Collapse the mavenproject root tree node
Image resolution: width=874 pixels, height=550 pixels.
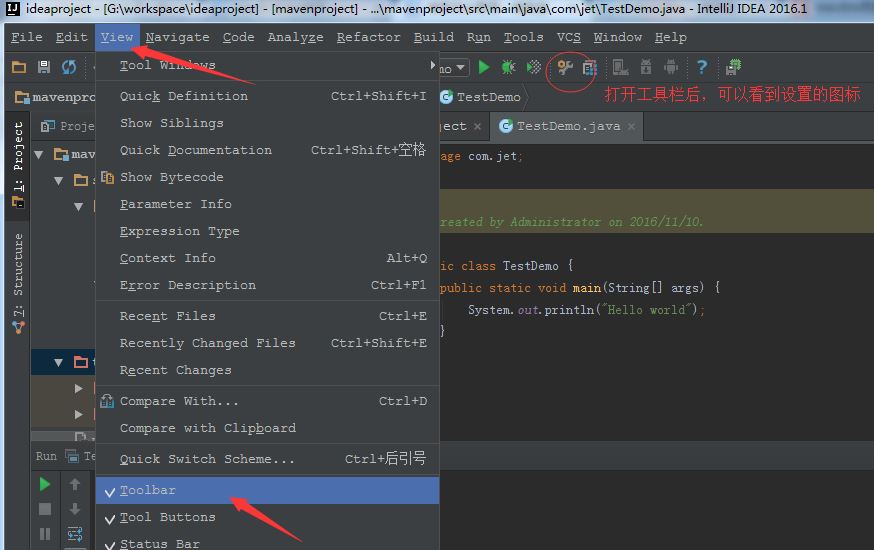pos(38,154)
